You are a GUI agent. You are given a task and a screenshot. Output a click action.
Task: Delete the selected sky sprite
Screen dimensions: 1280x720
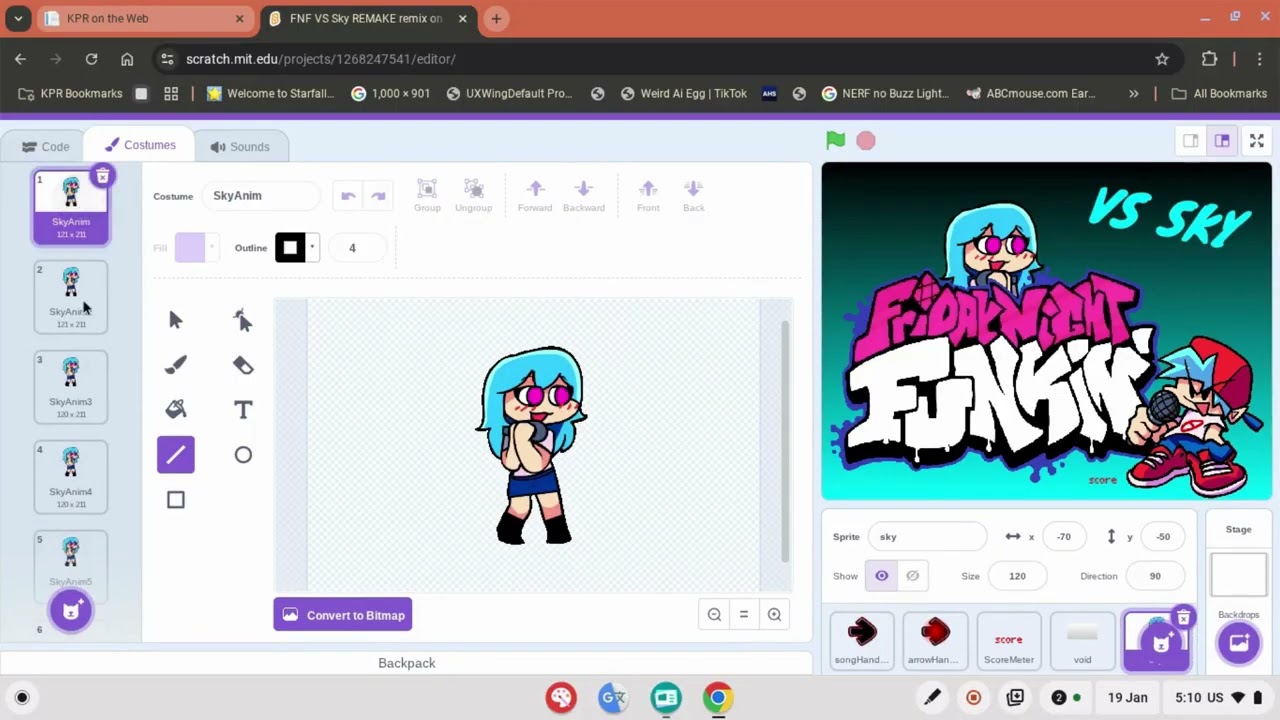click(x=1183, y=618)
